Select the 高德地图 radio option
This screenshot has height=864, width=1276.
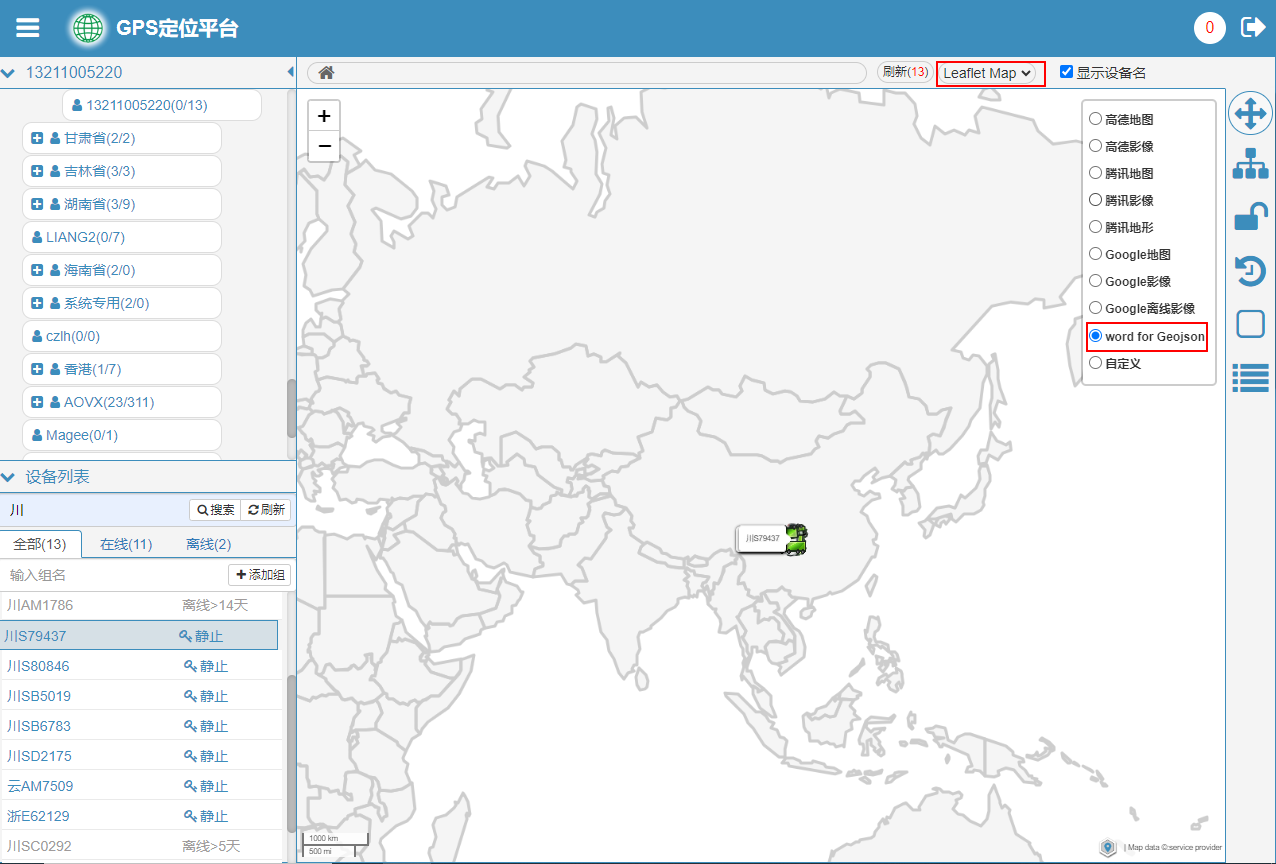click(1095, 119)
